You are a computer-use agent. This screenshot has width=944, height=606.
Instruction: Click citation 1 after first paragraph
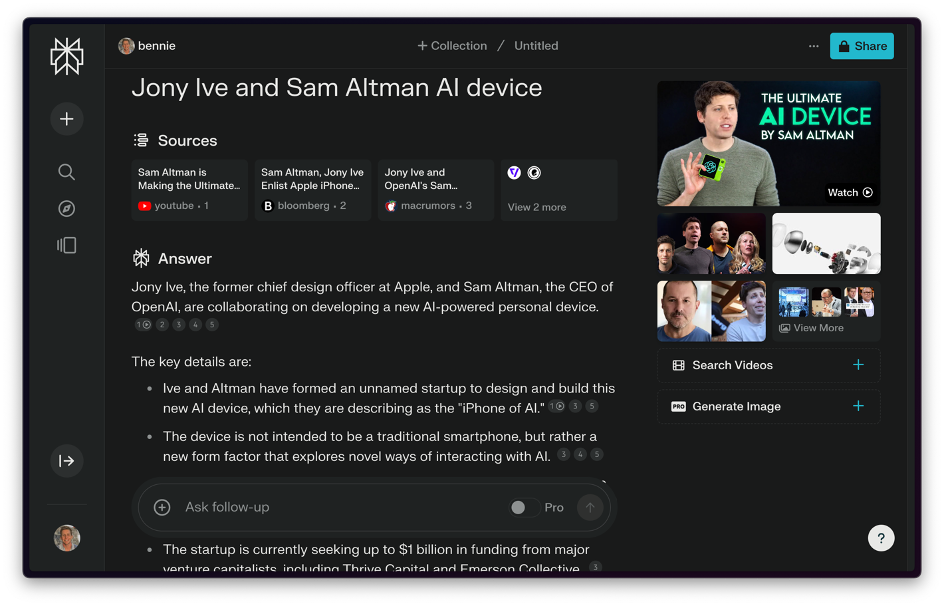pos(143,325)
